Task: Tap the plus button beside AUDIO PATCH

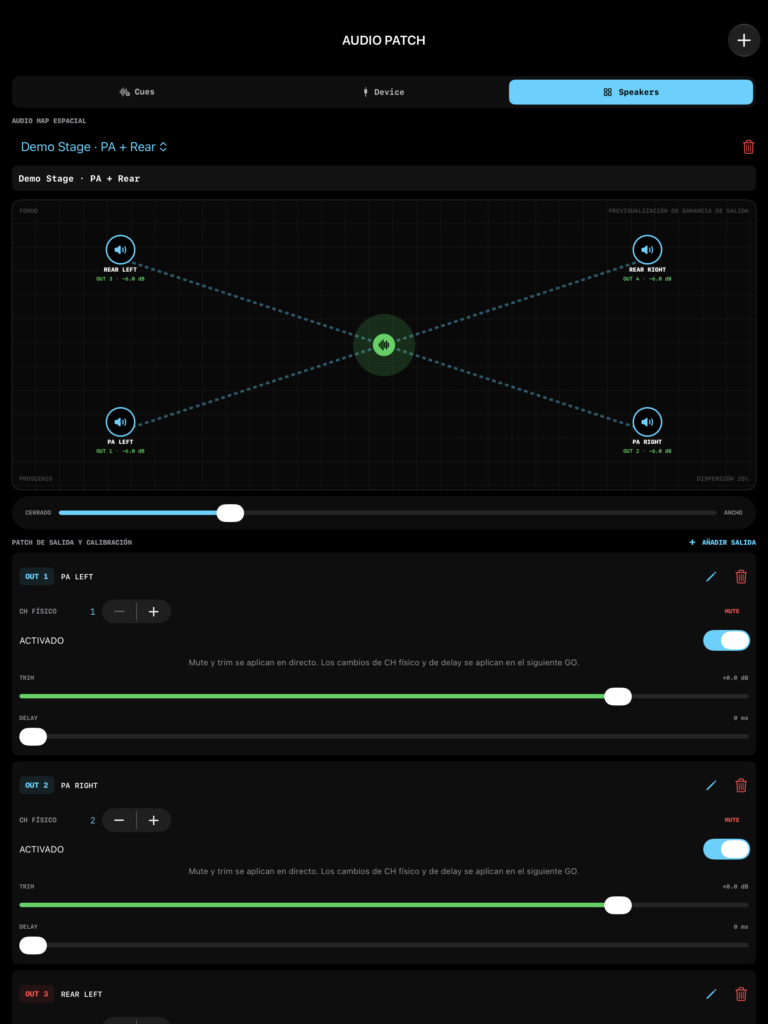Action: pyautogui.click(x=744, y=40)
